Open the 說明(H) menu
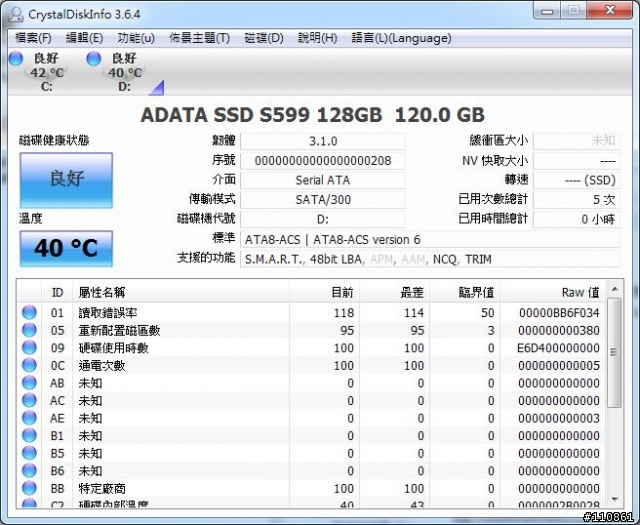 317,38
